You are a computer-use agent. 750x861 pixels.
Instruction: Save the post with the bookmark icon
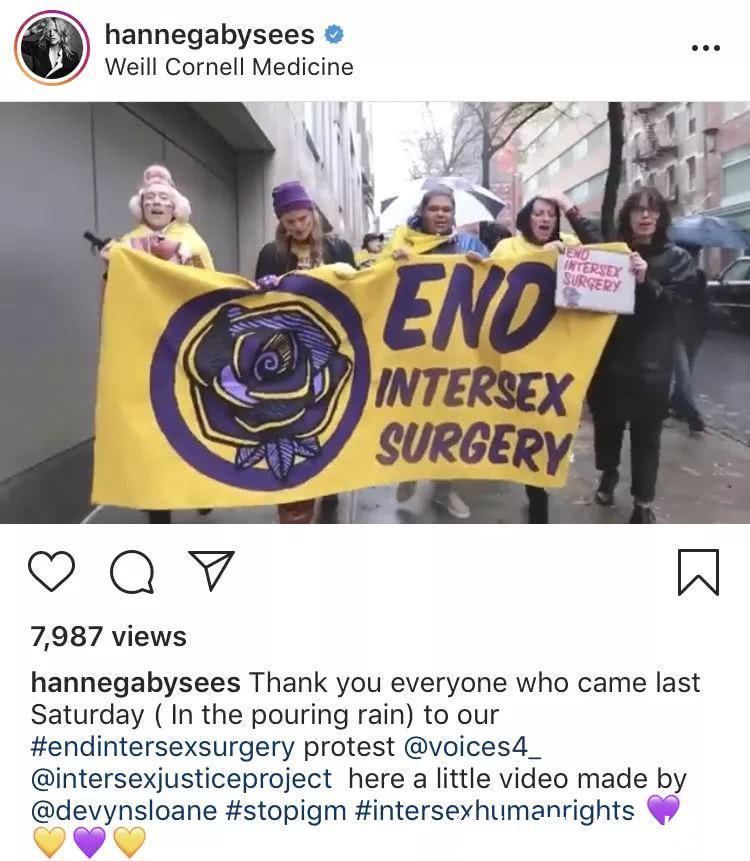[x=698, y=572]
